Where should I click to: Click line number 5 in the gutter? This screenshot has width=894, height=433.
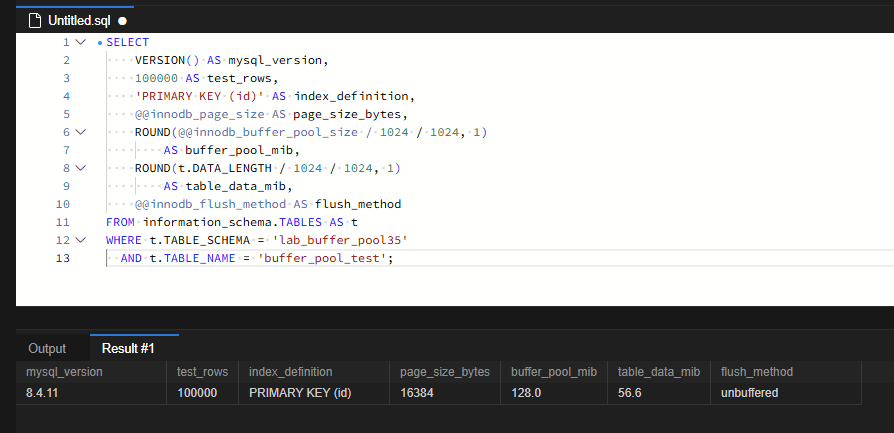pos(67,114)
